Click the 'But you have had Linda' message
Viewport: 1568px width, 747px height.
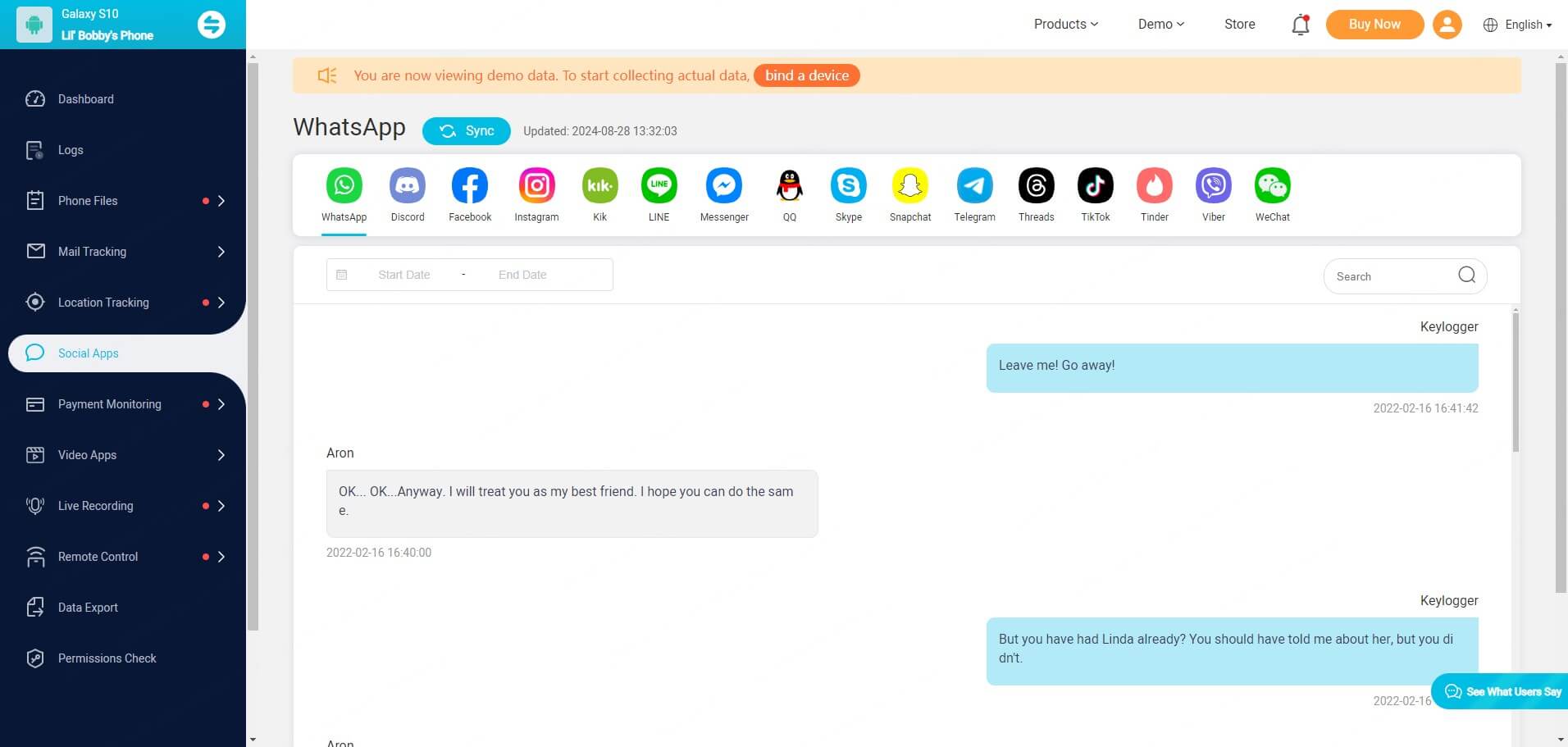click(1232, 651)
